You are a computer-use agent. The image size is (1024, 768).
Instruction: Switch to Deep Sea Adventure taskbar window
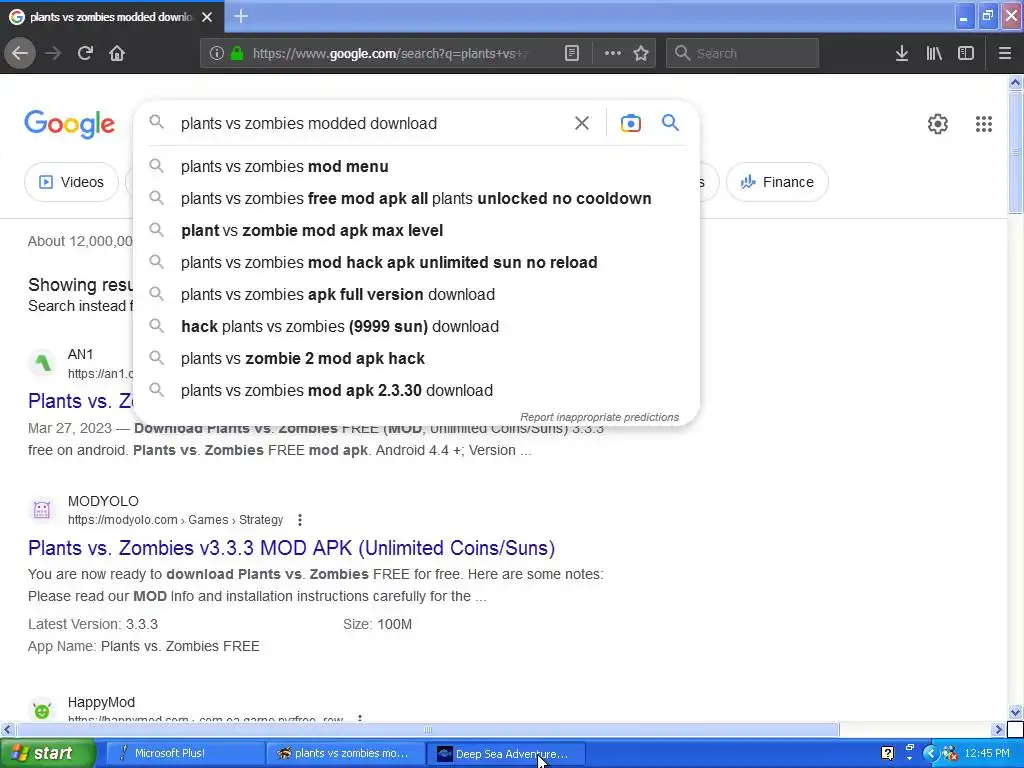506,754
